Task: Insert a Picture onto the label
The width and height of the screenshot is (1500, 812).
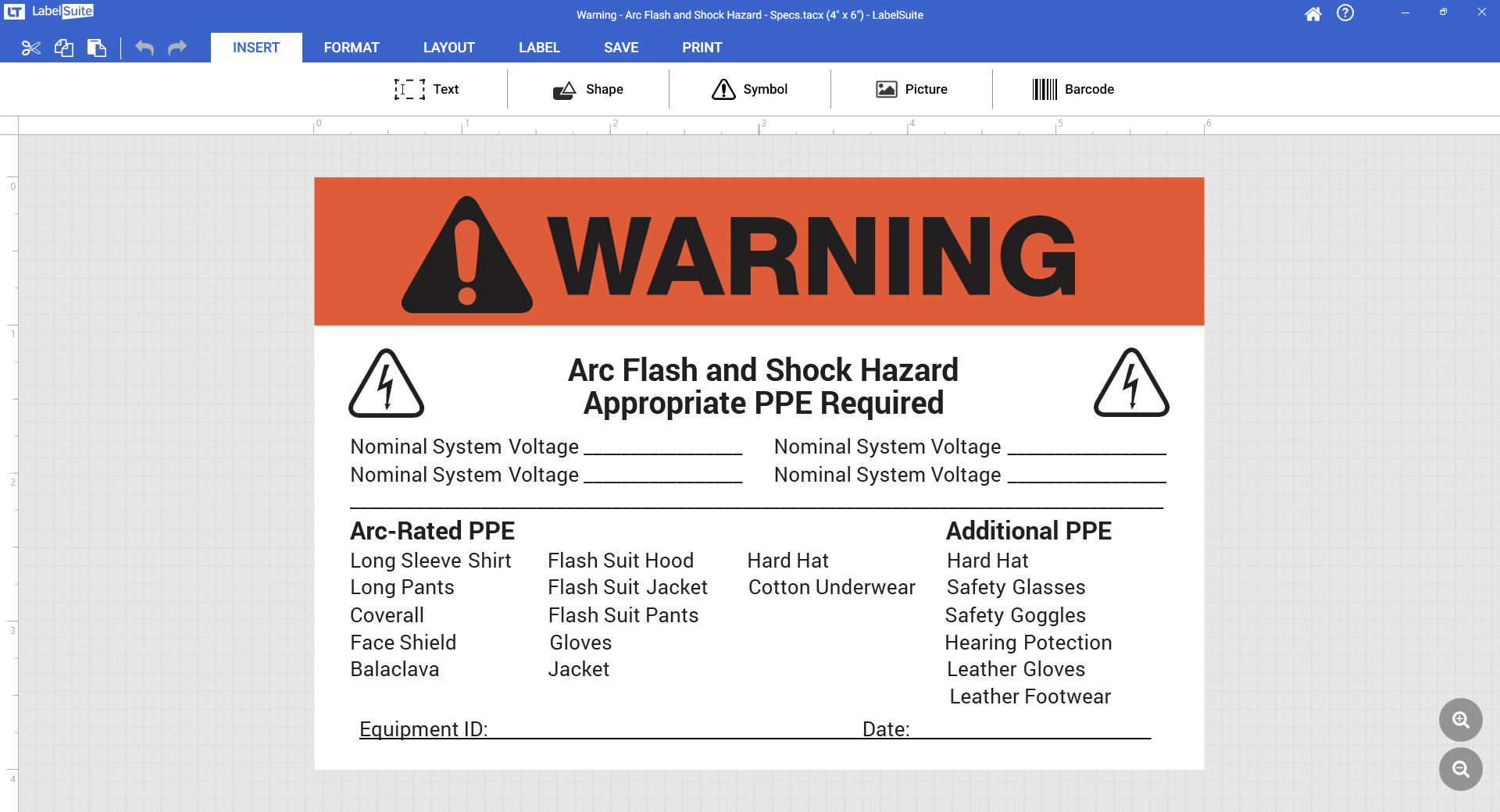Action: (911, 89)
